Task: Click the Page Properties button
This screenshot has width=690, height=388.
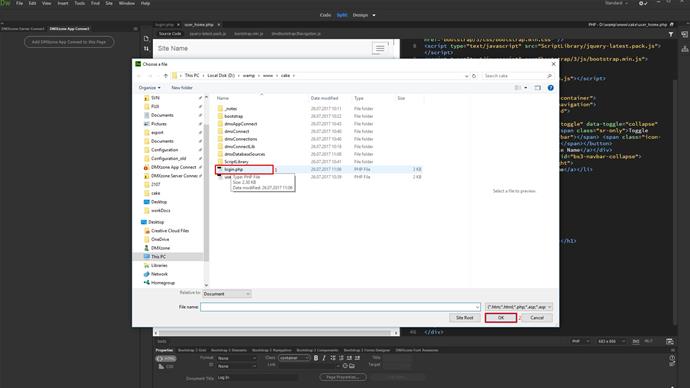Action: click(343, 377)
